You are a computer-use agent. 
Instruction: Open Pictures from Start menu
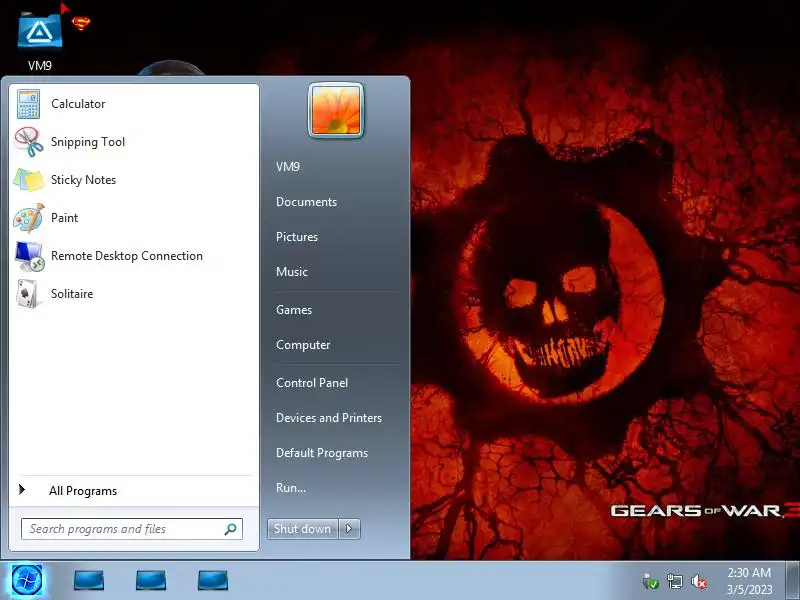[297, 237]
